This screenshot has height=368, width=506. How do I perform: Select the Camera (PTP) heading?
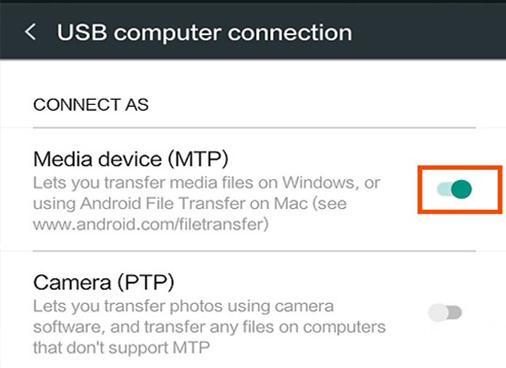click(x=104, y=282)
